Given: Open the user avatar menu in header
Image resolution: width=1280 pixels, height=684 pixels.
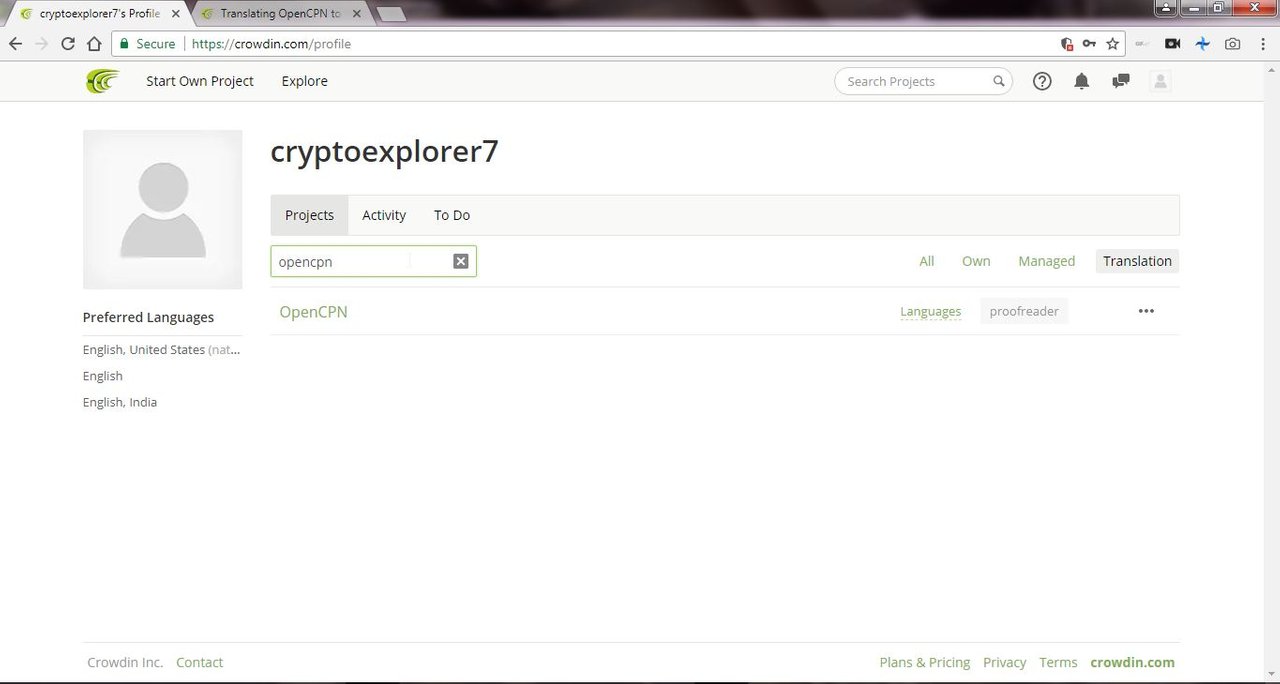Looking at the screenshot, I should [1160, 81].
